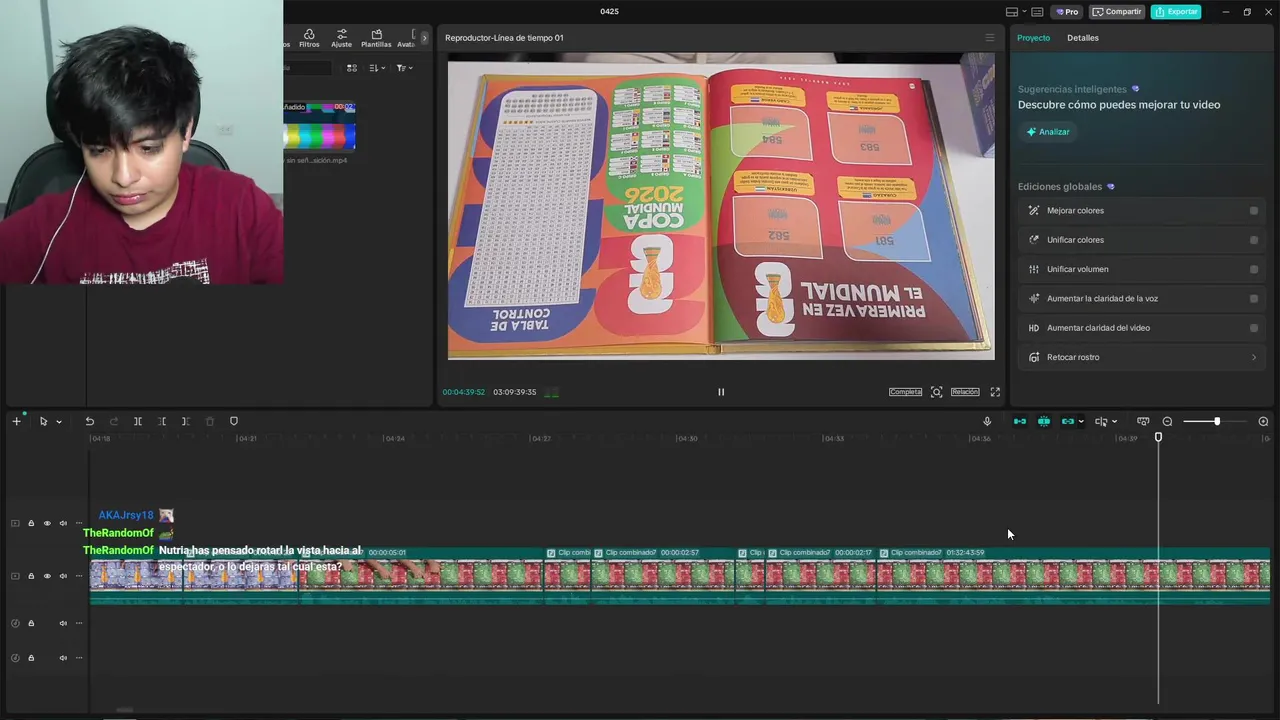Open the window layout dropdown
1280x720 pixels.
click(x=1015, y=12)
